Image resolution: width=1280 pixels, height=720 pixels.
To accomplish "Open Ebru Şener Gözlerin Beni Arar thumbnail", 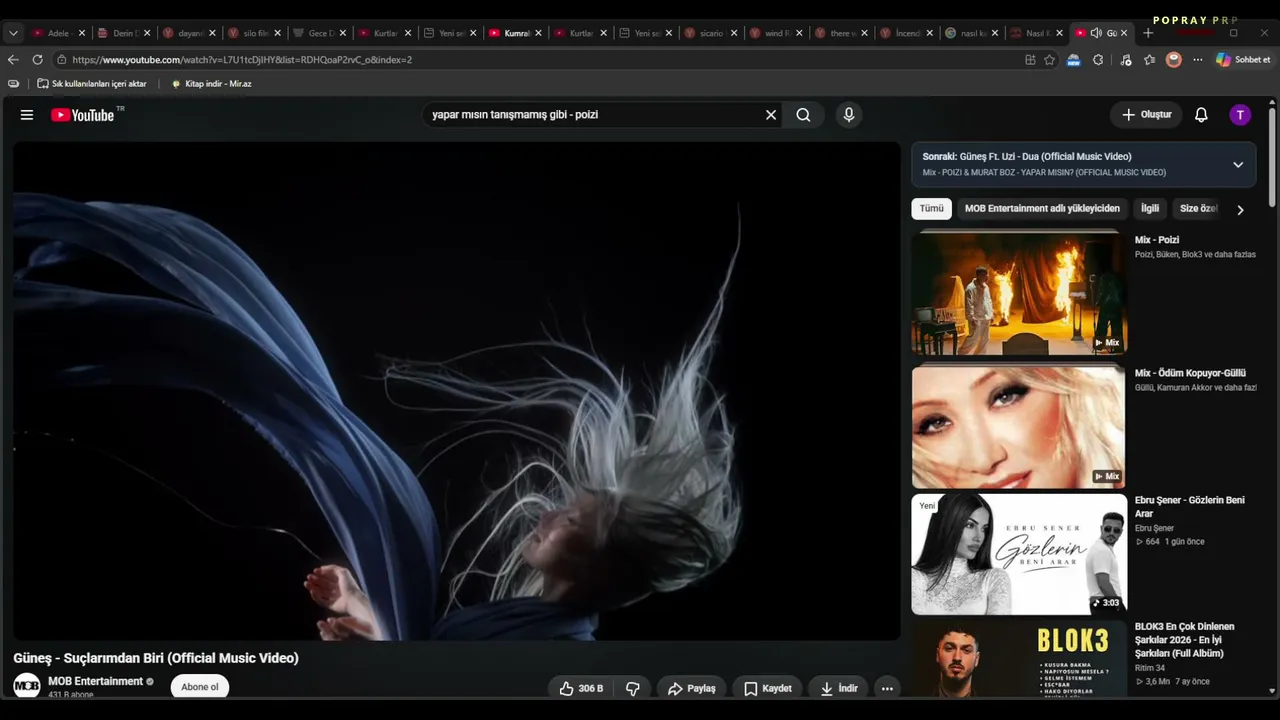I will (x=1019, y=554).
